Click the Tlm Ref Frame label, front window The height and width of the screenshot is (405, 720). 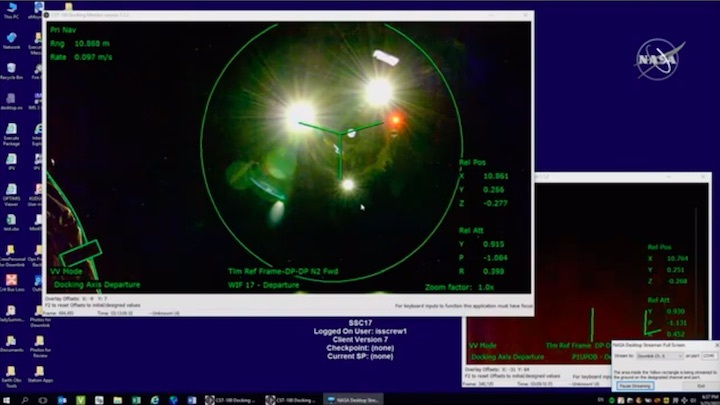(283, 271)
